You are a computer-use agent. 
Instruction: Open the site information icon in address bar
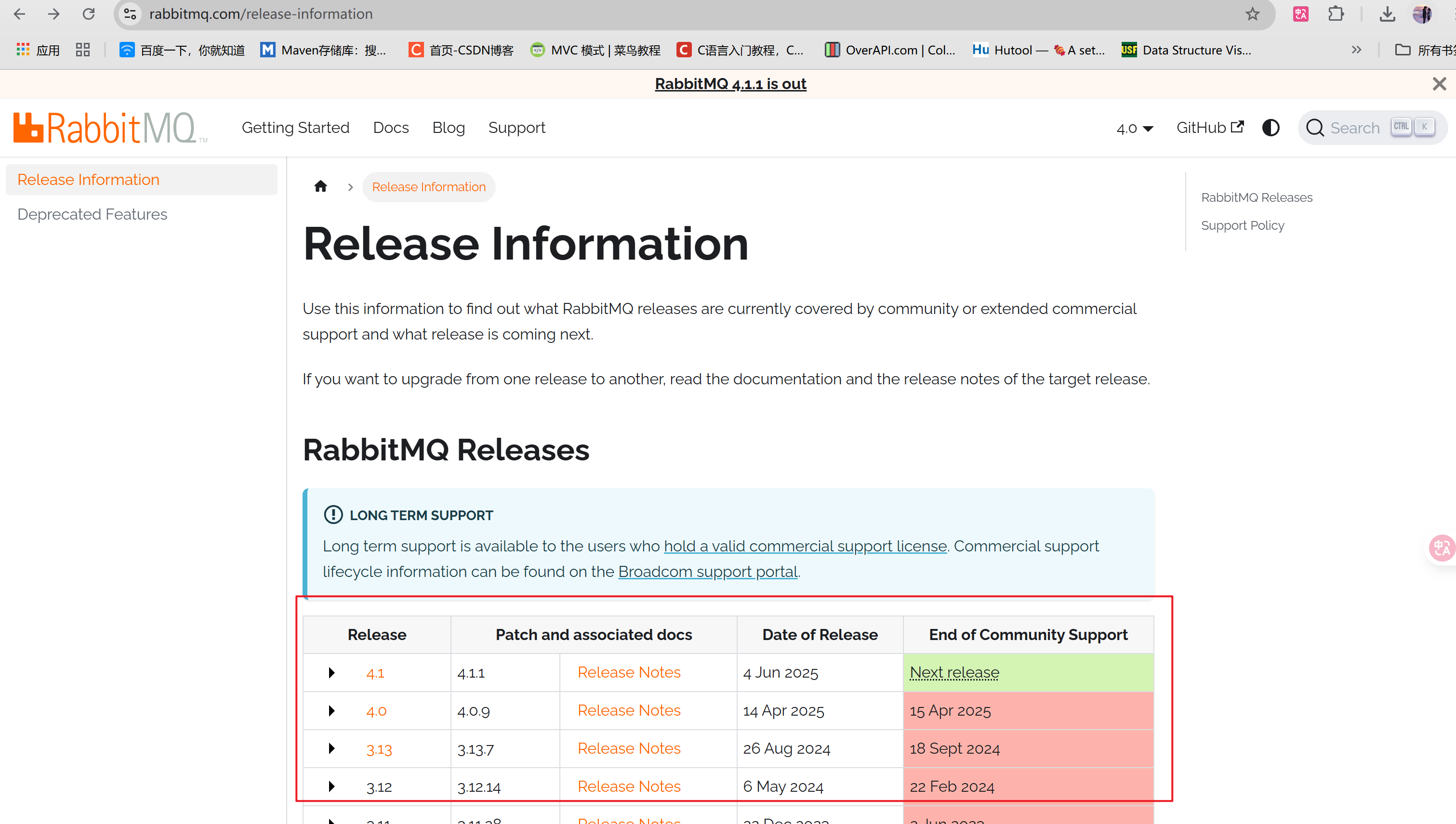[130, 13]
